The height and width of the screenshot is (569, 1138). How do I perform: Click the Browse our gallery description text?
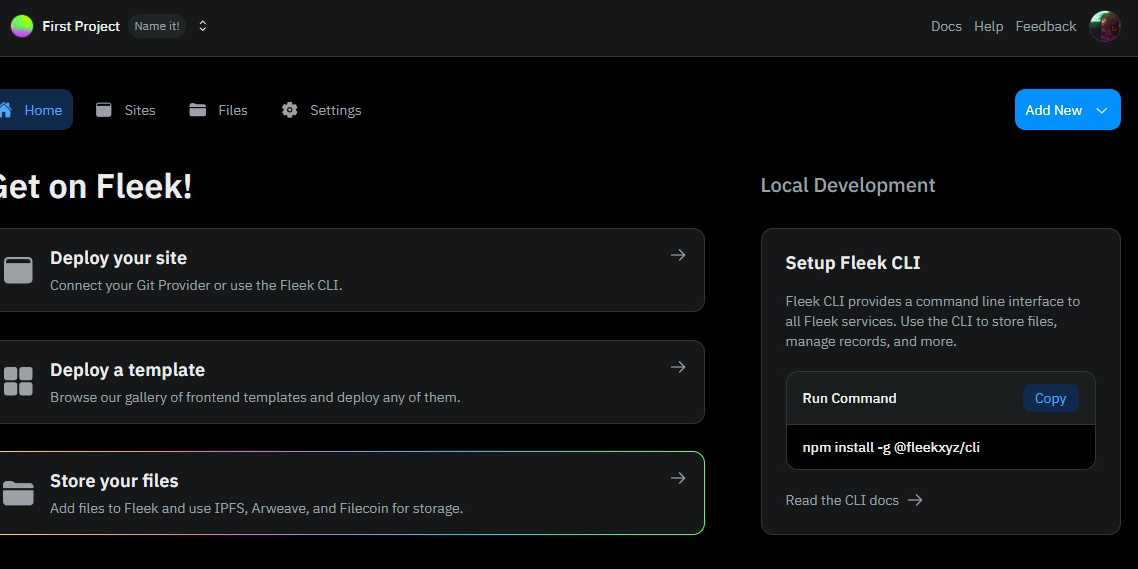pyautogui.click(x=255, y=397)
